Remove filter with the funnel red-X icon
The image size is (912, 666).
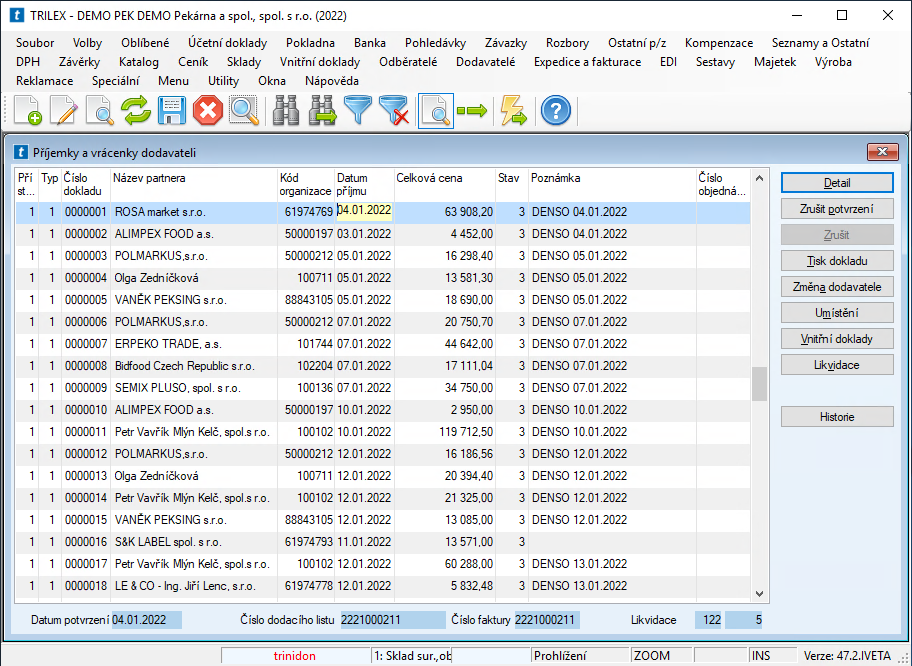coord(394,110)
